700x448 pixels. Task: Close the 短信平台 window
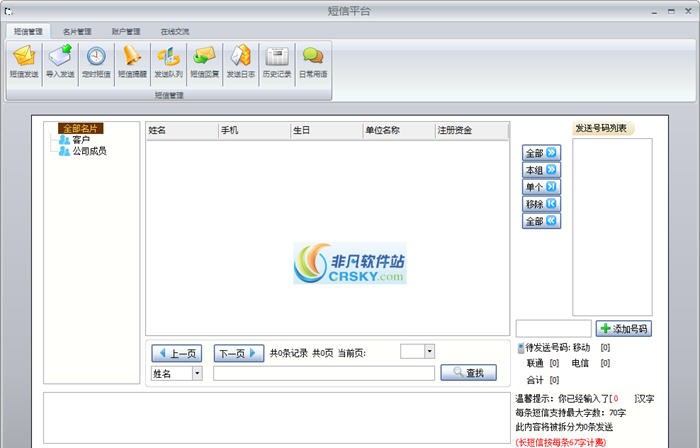tap(688, 11)
